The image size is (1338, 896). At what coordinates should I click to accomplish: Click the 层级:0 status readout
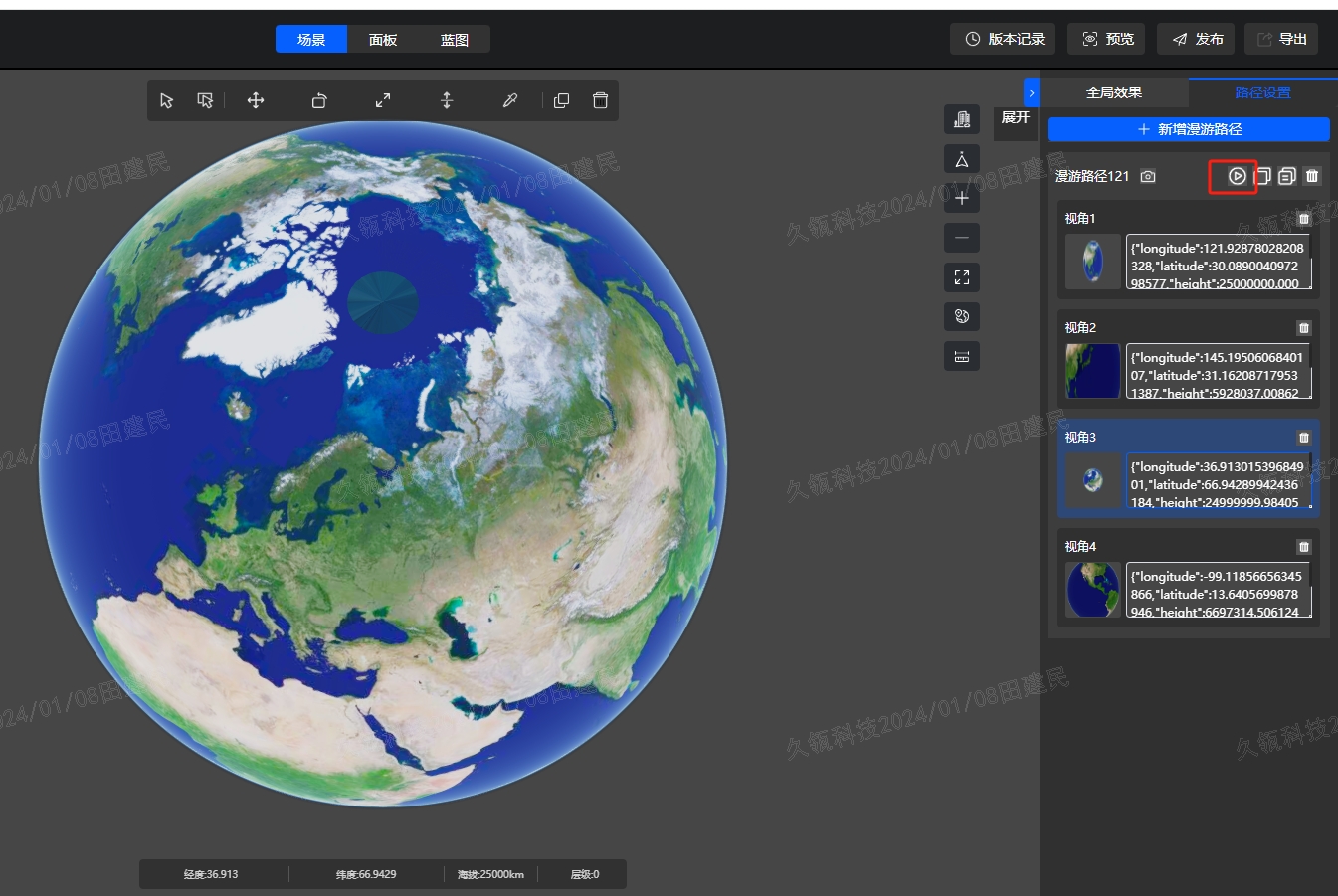(585, 874)
